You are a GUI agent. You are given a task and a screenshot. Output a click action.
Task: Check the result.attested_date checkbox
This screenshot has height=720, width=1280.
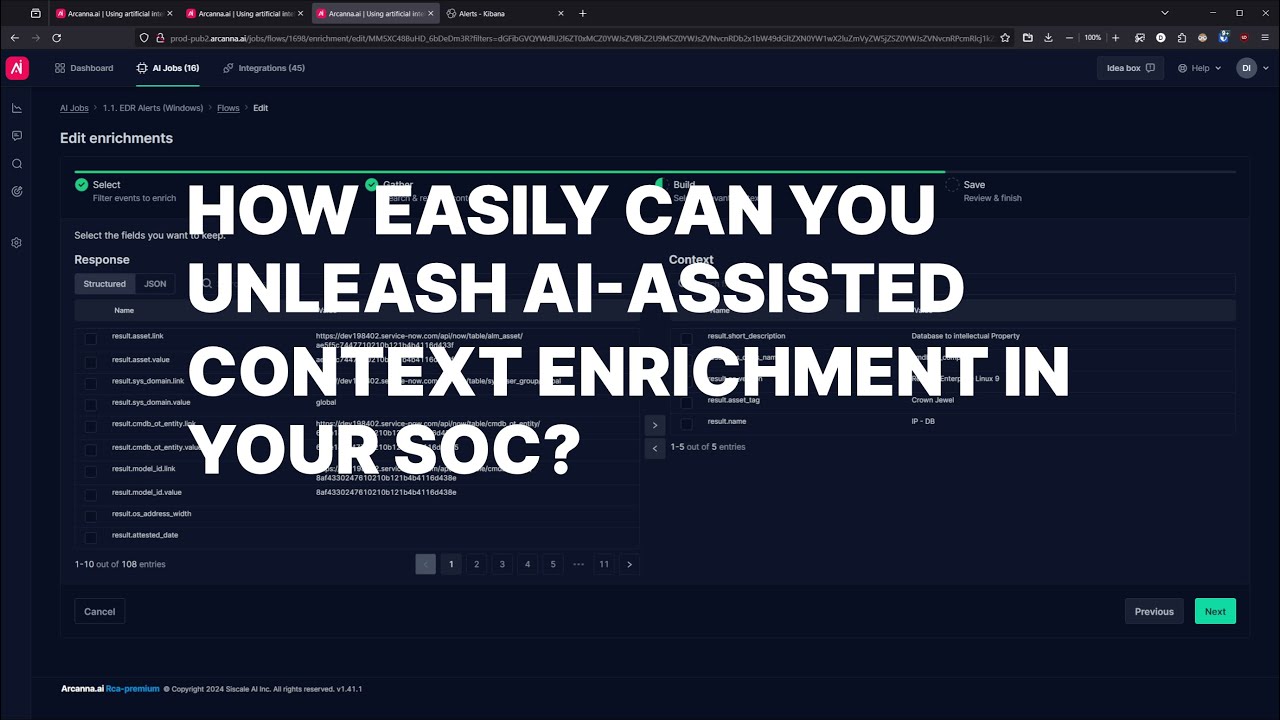(91, 537)
